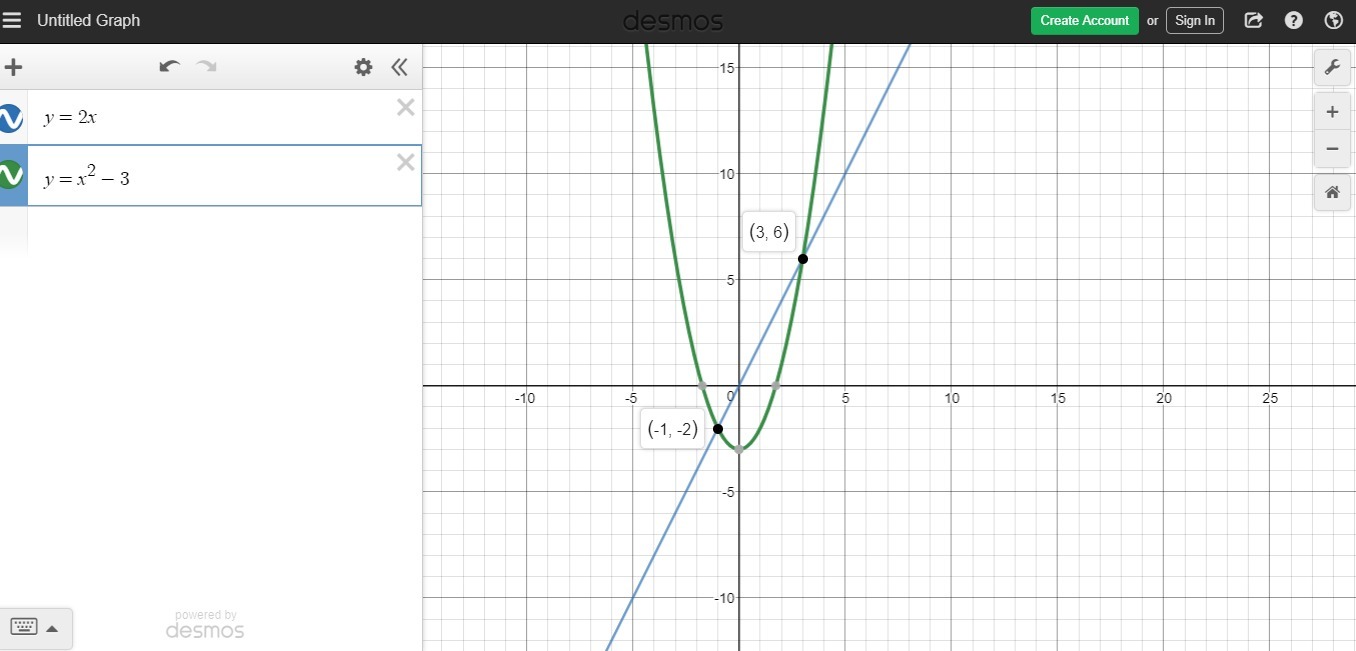The width and height of the screenshot is (1356, 651).
Task: Delete the y = x² − 3 expression
Action: coord(405,162)
